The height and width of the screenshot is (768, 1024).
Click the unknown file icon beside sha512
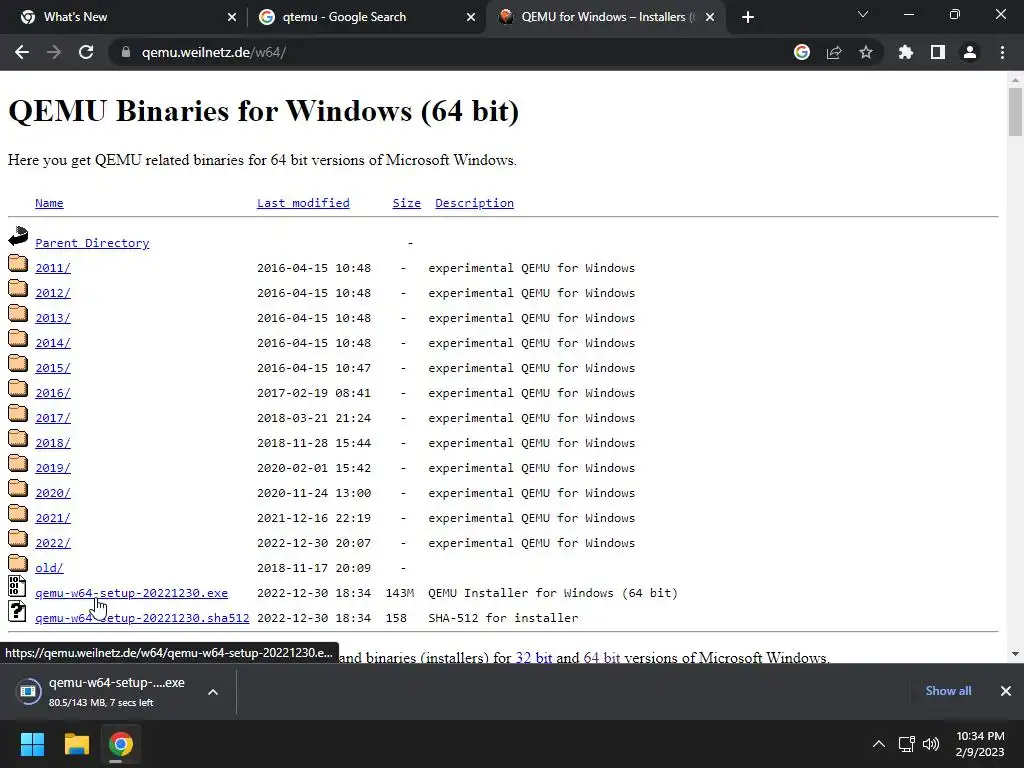pos(17,611)
